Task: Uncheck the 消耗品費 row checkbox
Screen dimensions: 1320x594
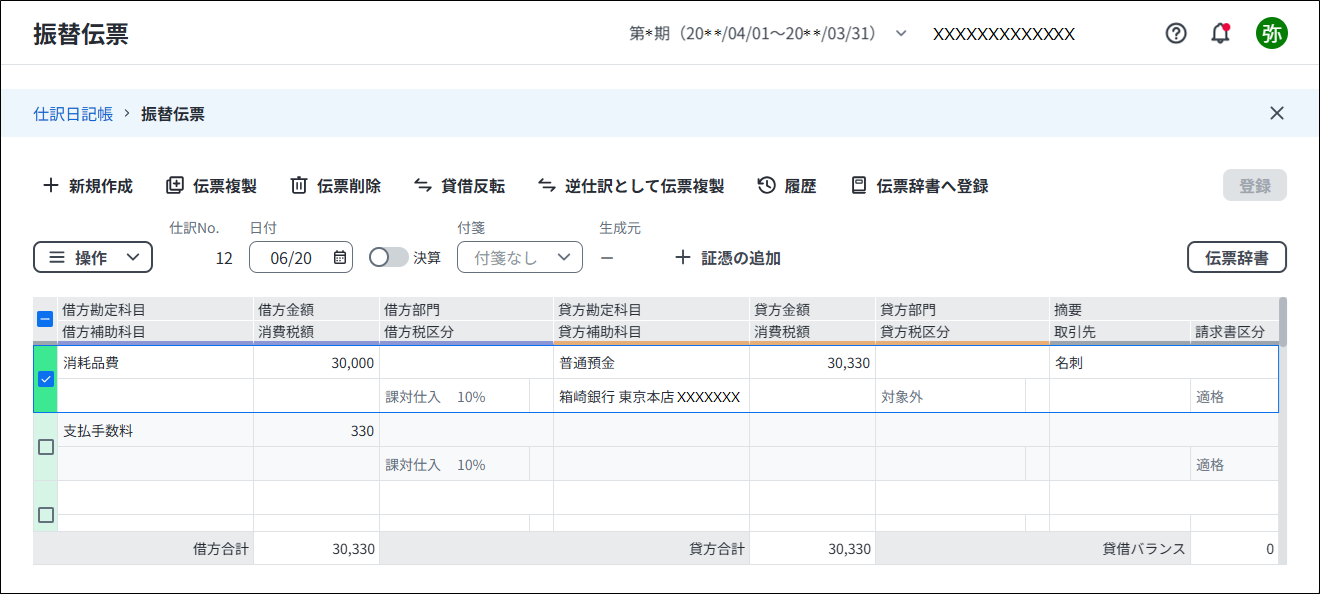Action: (45, 379)
